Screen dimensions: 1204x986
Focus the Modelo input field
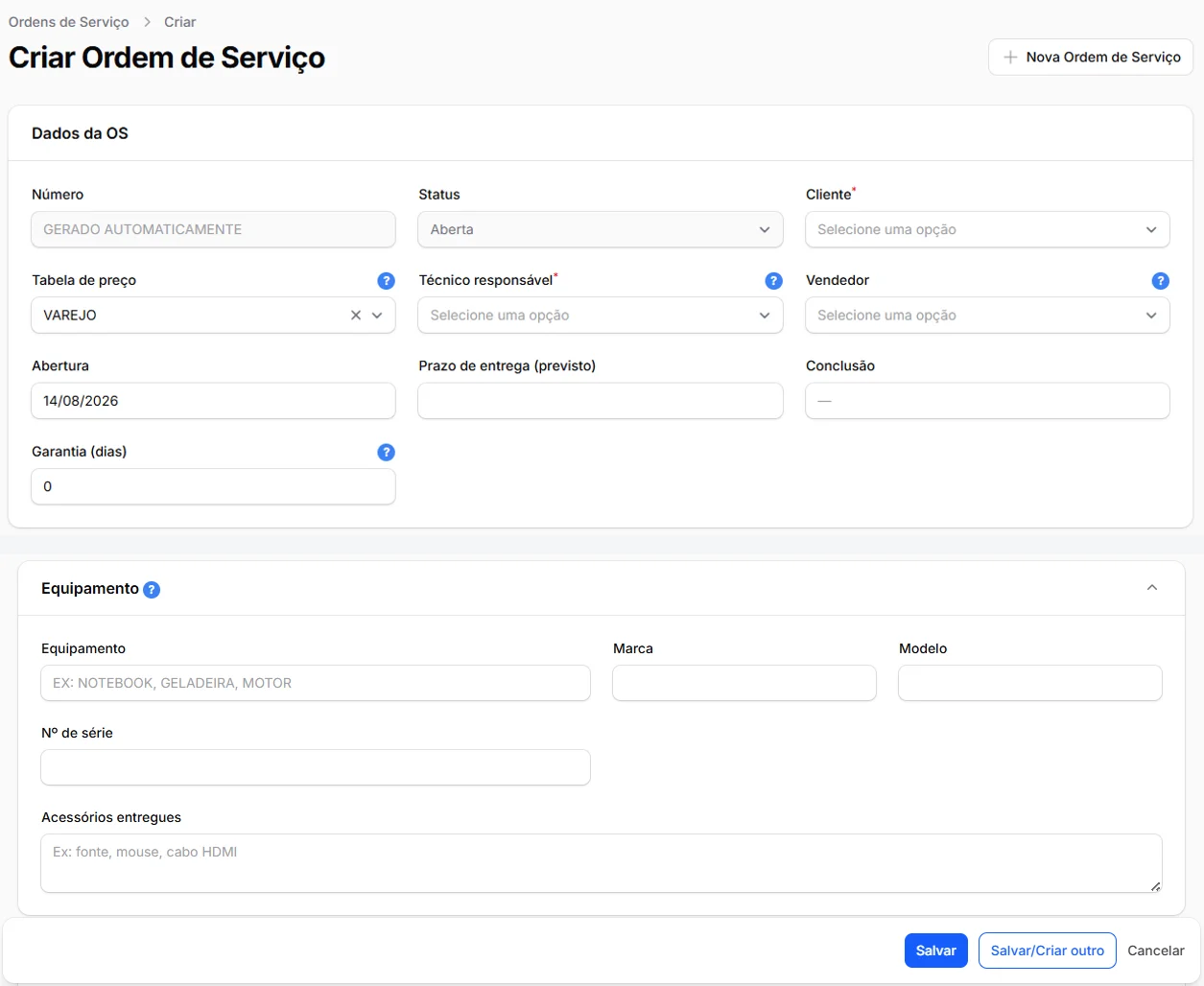click(1030, 683)
